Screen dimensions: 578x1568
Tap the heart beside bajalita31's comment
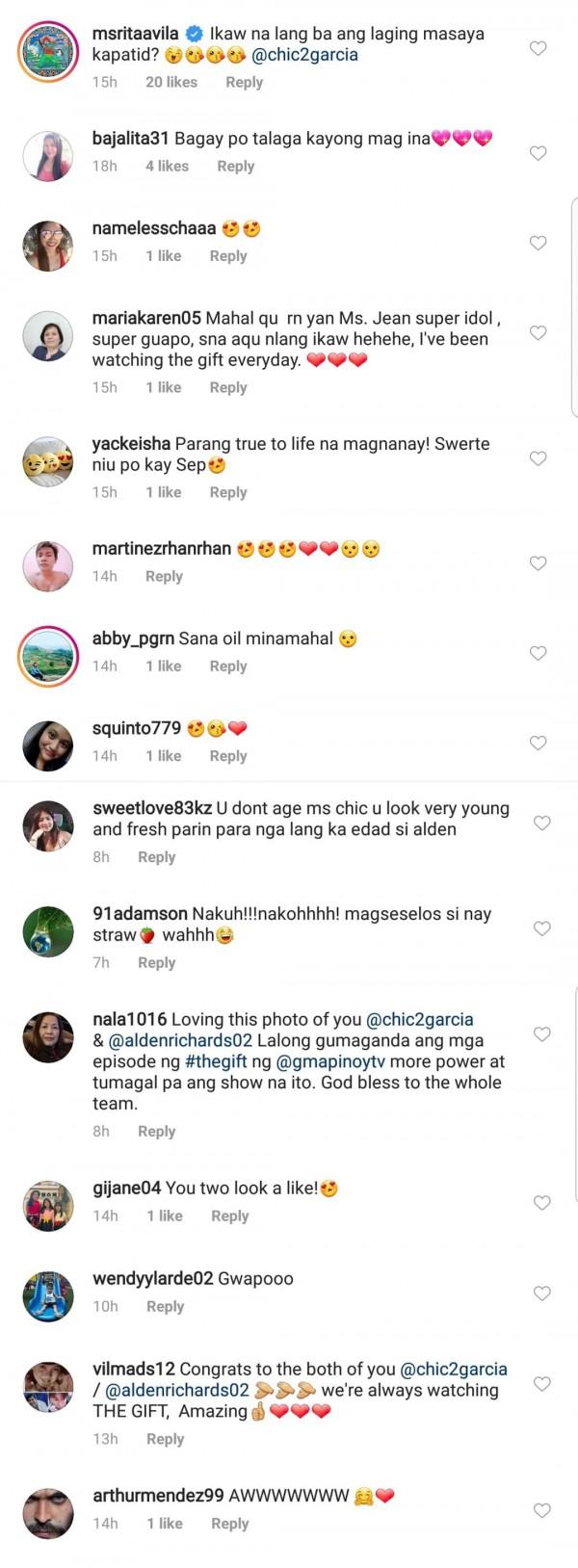pos(539,153)
